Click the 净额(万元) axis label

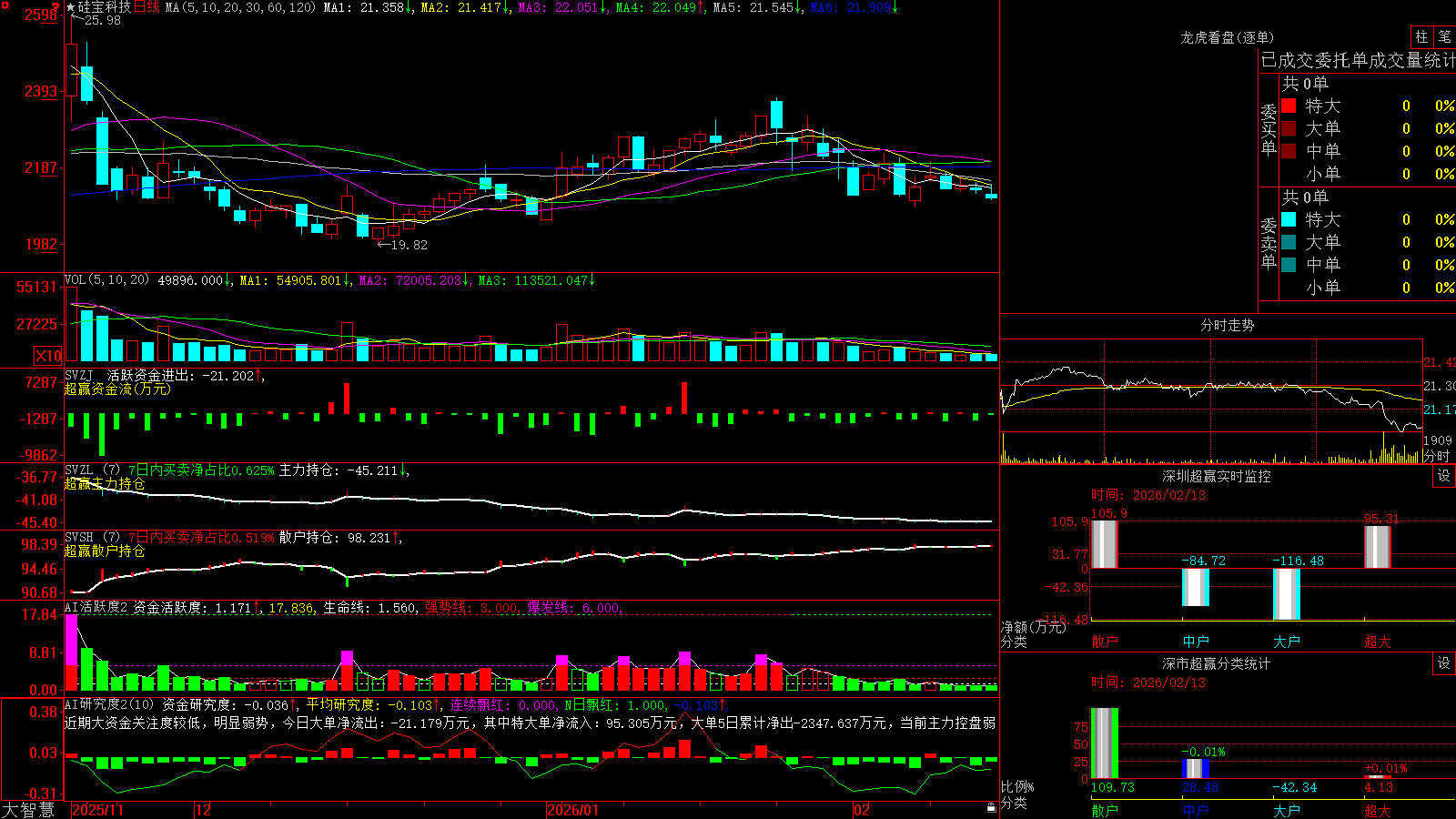(1034, 627)
